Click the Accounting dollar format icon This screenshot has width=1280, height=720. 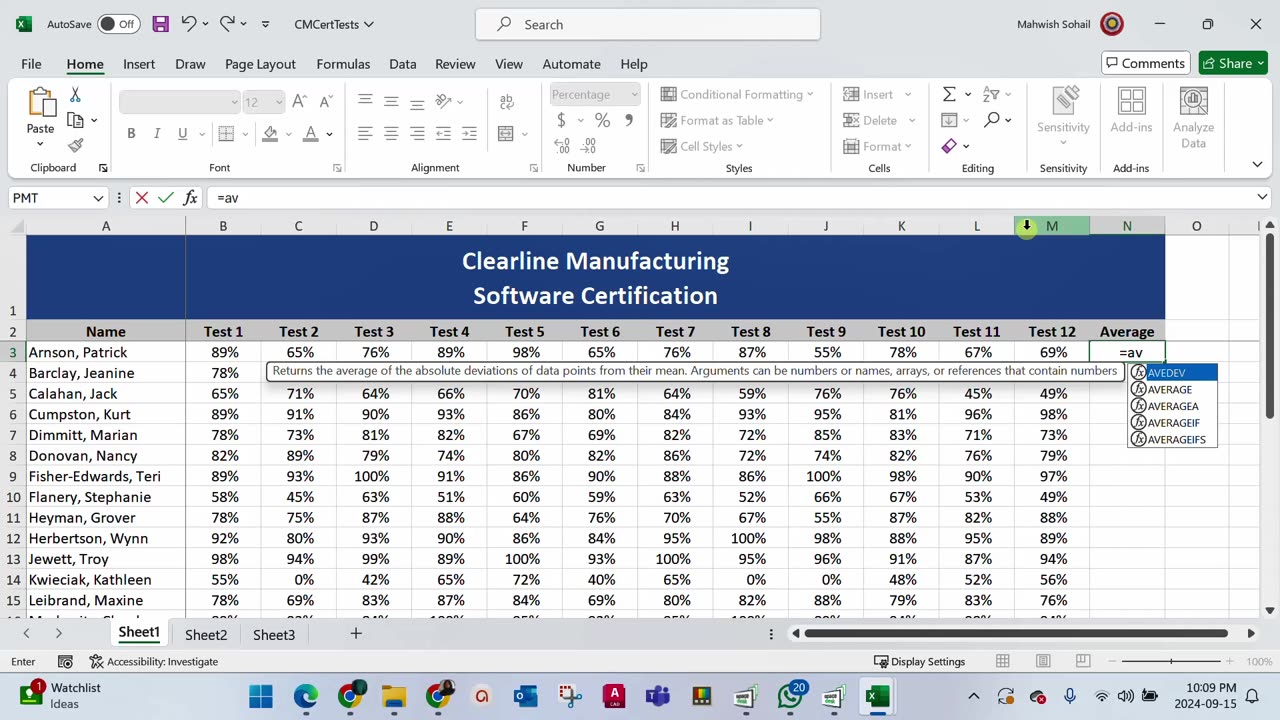(561, 120)
